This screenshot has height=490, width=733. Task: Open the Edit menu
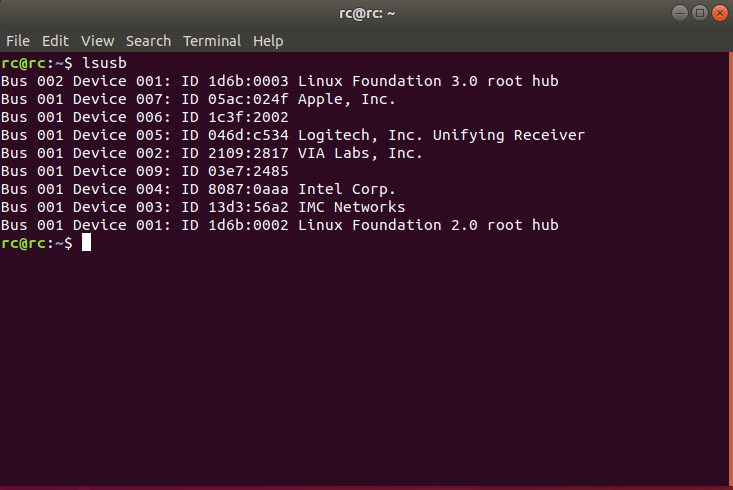pyautogui.click(x=55, y=41)
